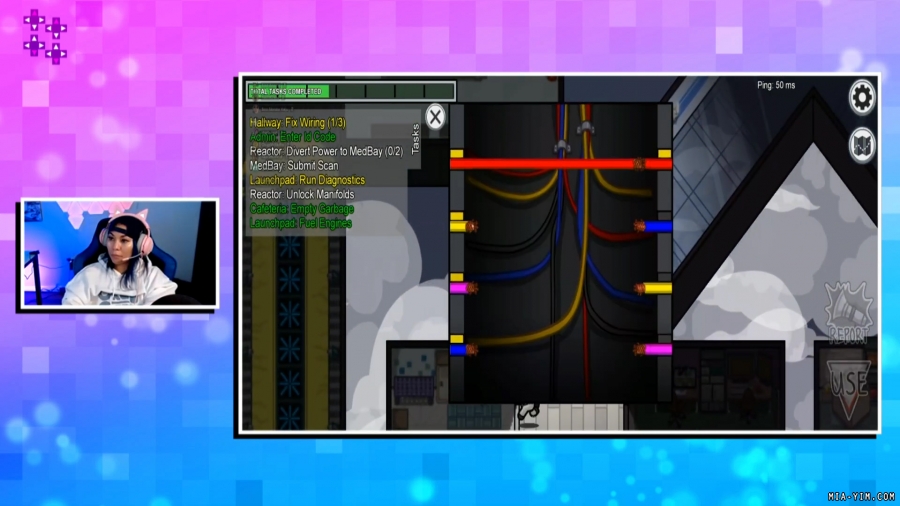This screenshot has height=506, width=900.
Task: Click the streamer webcam overlay
Action: tap(119, 253)
